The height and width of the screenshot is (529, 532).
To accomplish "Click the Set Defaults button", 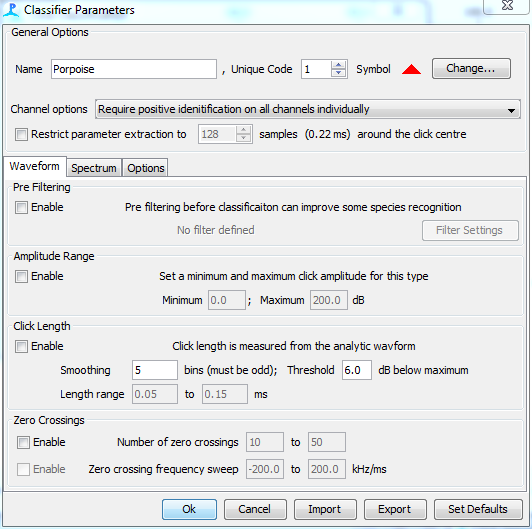I will point(478,509).
